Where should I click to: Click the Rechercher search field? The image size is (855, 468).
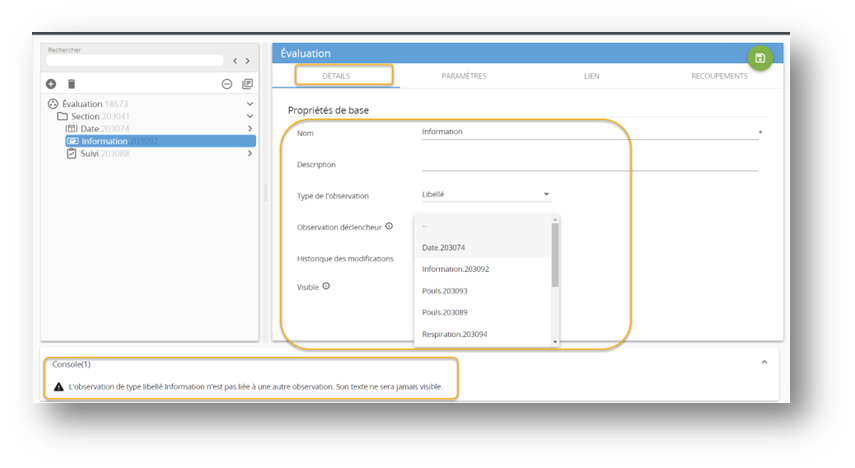[x=133, y=61]
